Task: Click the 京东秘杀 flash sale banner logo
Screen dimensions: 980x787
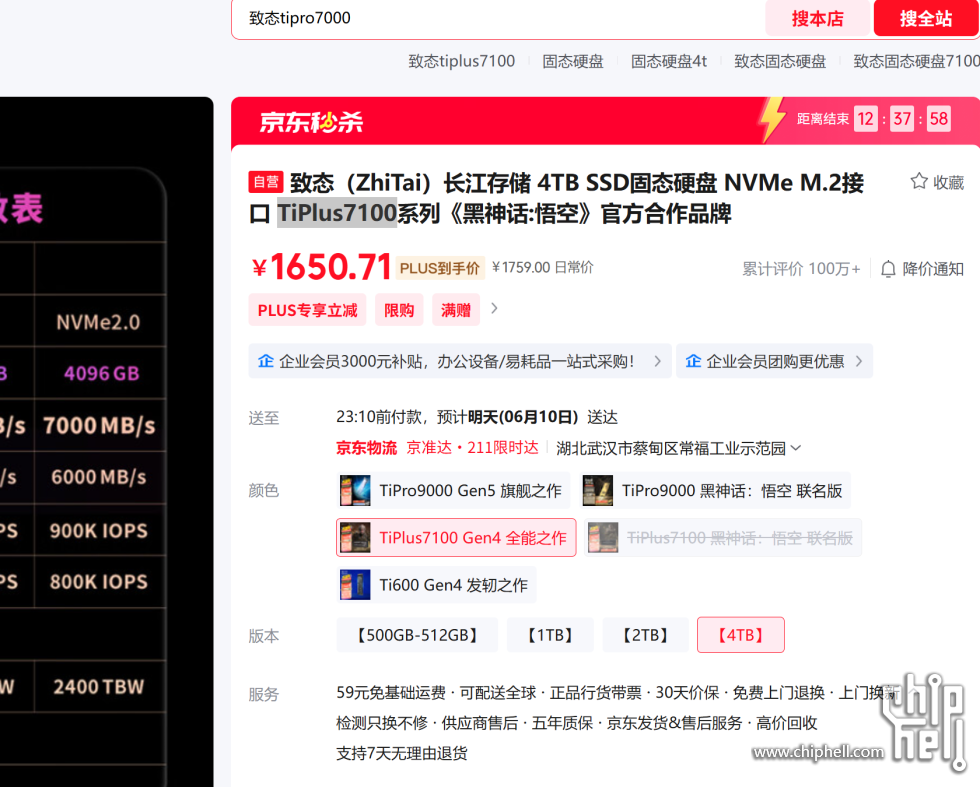Action: [x=311, y=121]
